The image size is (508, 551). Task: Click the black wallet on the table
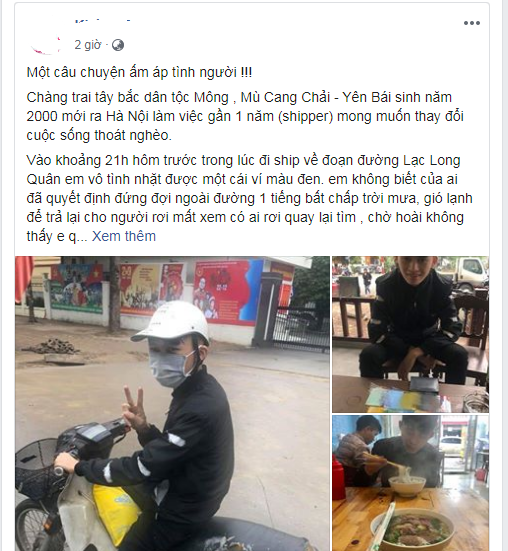[424, 384]
